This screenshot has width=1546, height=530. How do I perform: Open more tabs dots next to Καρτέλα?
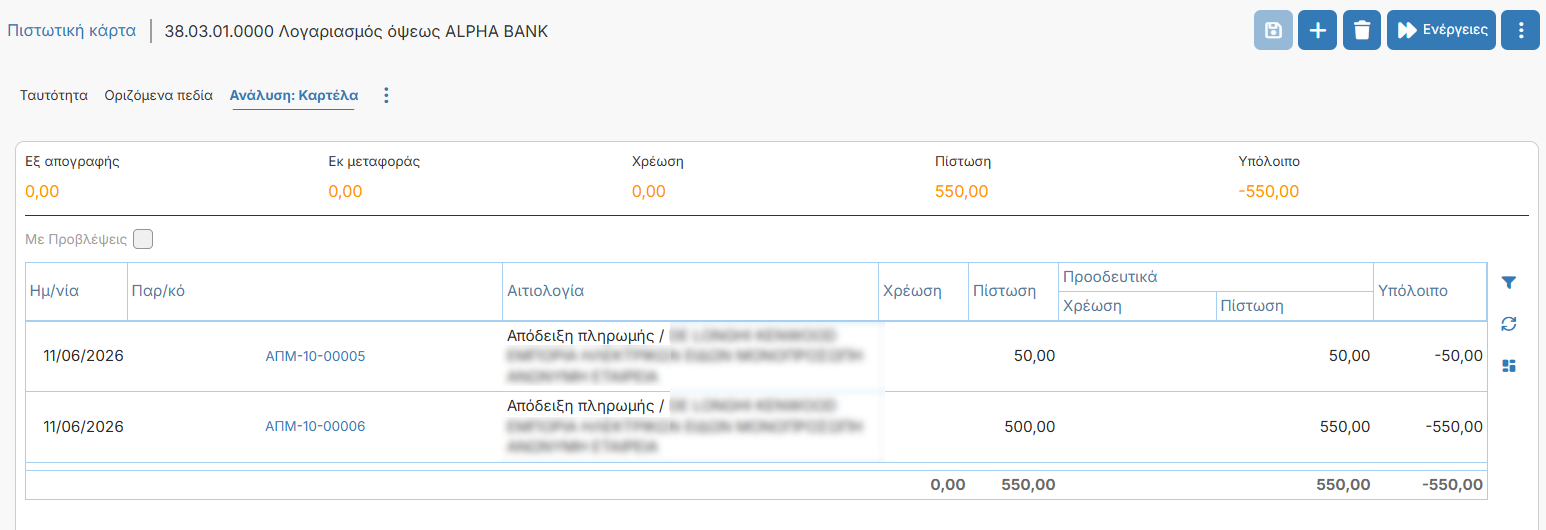click(387, 96)
